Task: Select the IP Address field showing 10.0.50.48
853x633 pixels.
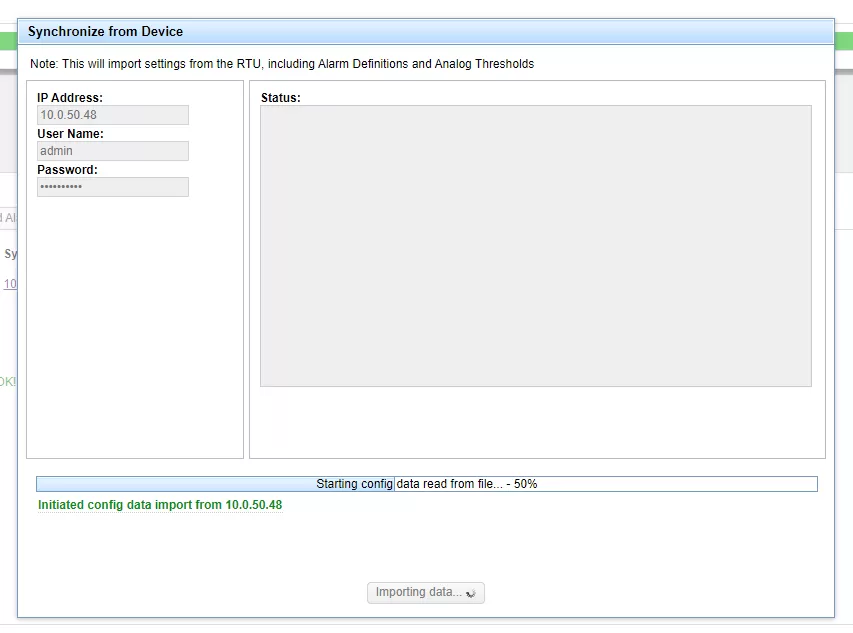Action: pos(112,114)
